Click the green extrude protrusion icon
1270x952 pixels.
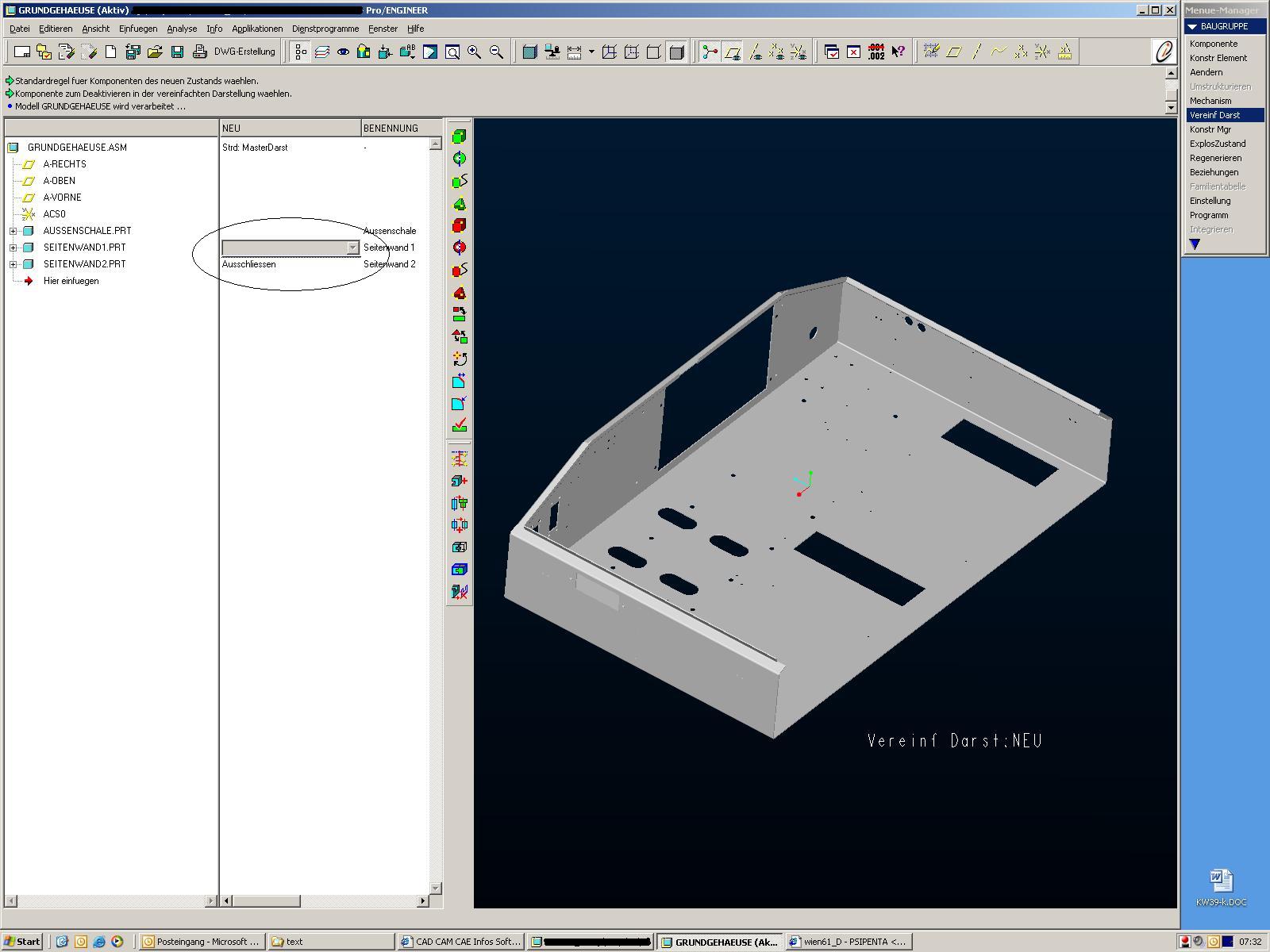[459, 136]
